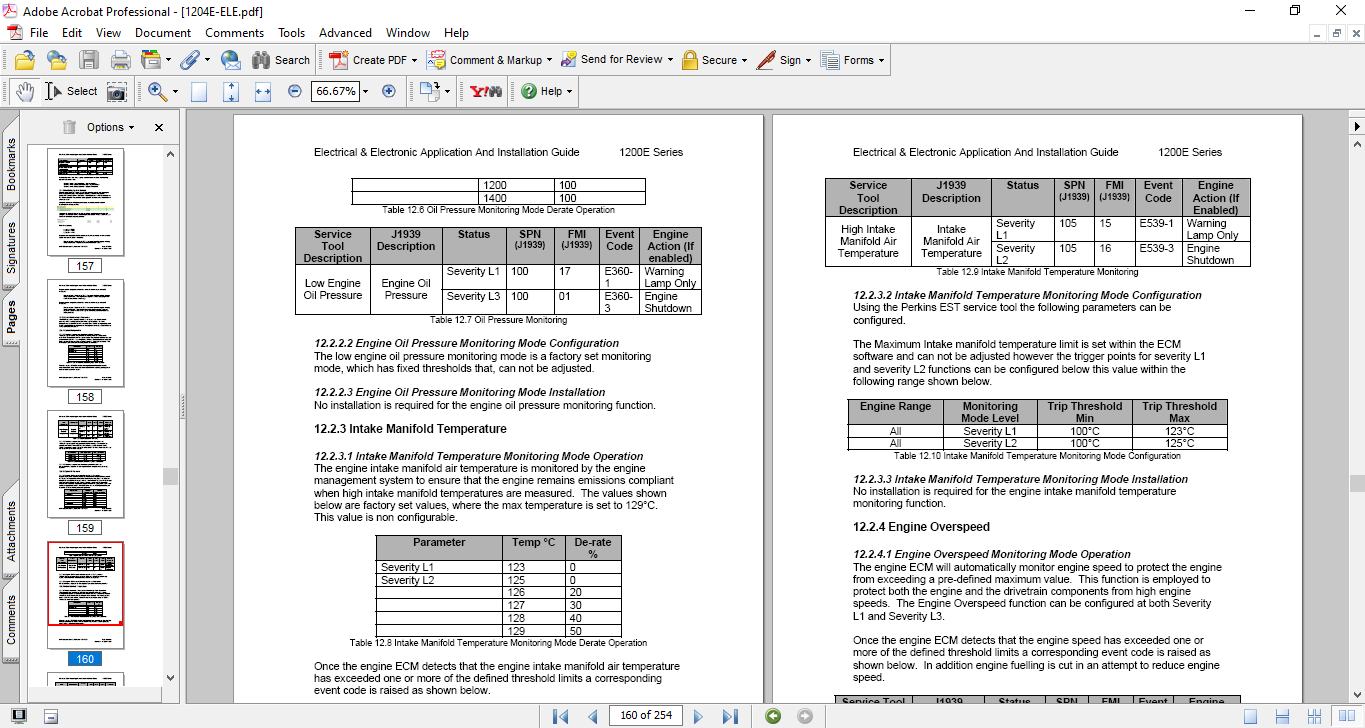
Task: Click the Create PDF button
Action: coord(370,60)
